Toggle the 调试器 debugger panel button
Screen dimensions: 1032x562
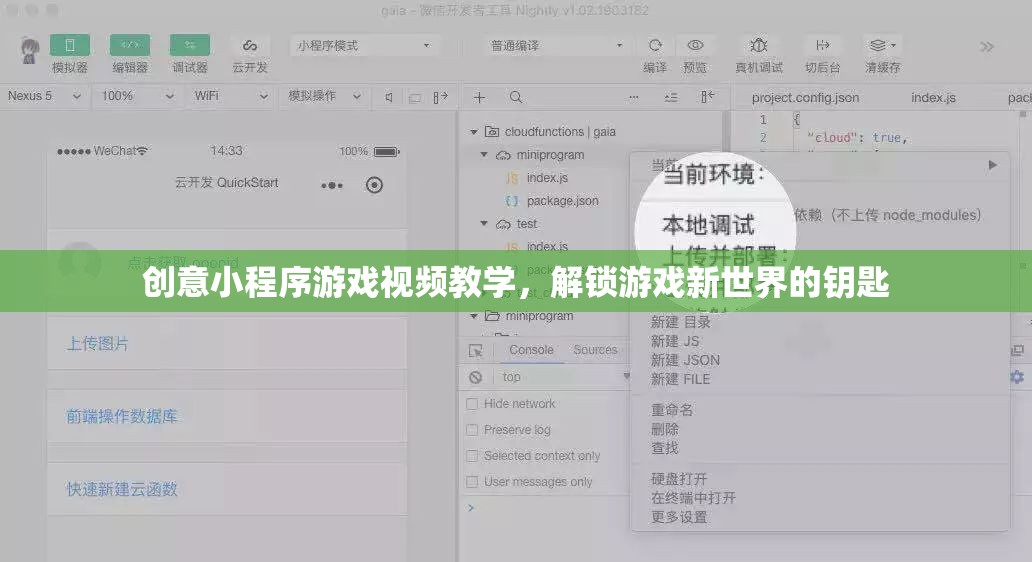[x=190, y=45]
